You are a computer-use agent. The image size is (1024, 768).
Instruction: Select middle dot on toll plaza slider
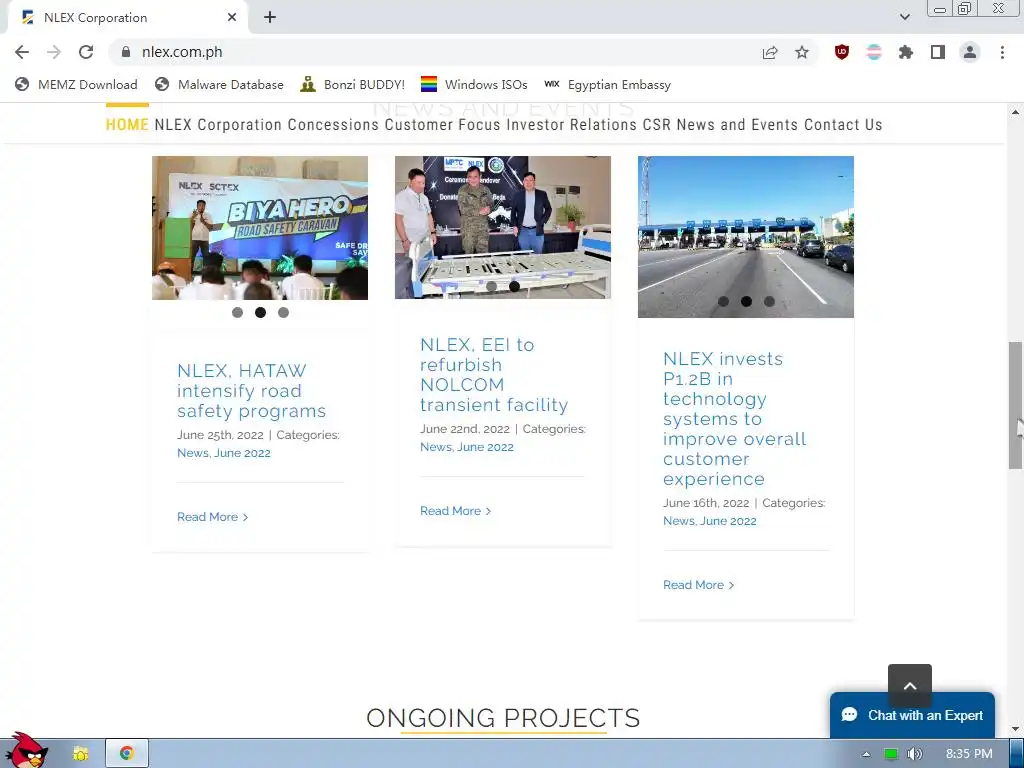746,302
